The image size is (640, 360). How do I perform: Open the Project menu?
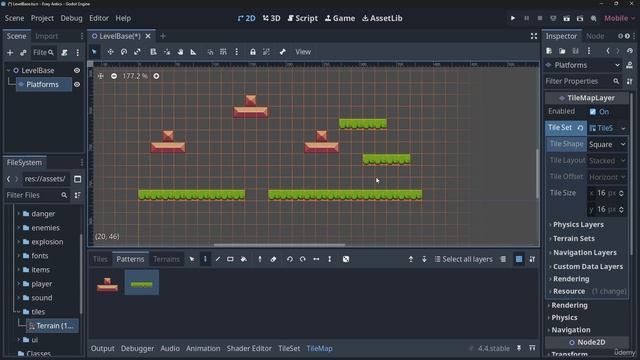(42, 18)
